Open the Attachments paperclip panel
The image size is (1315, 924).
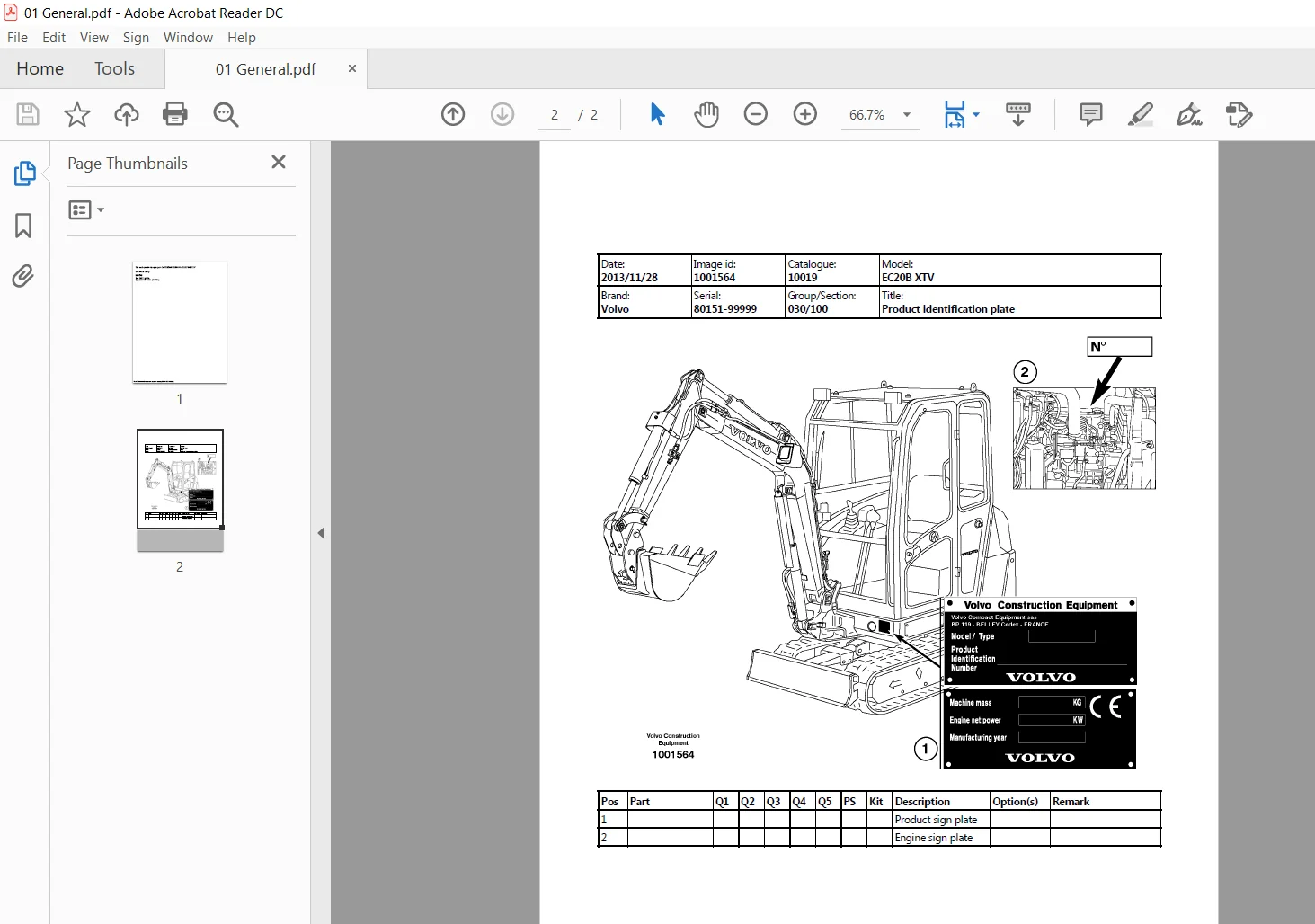point(23,275)
